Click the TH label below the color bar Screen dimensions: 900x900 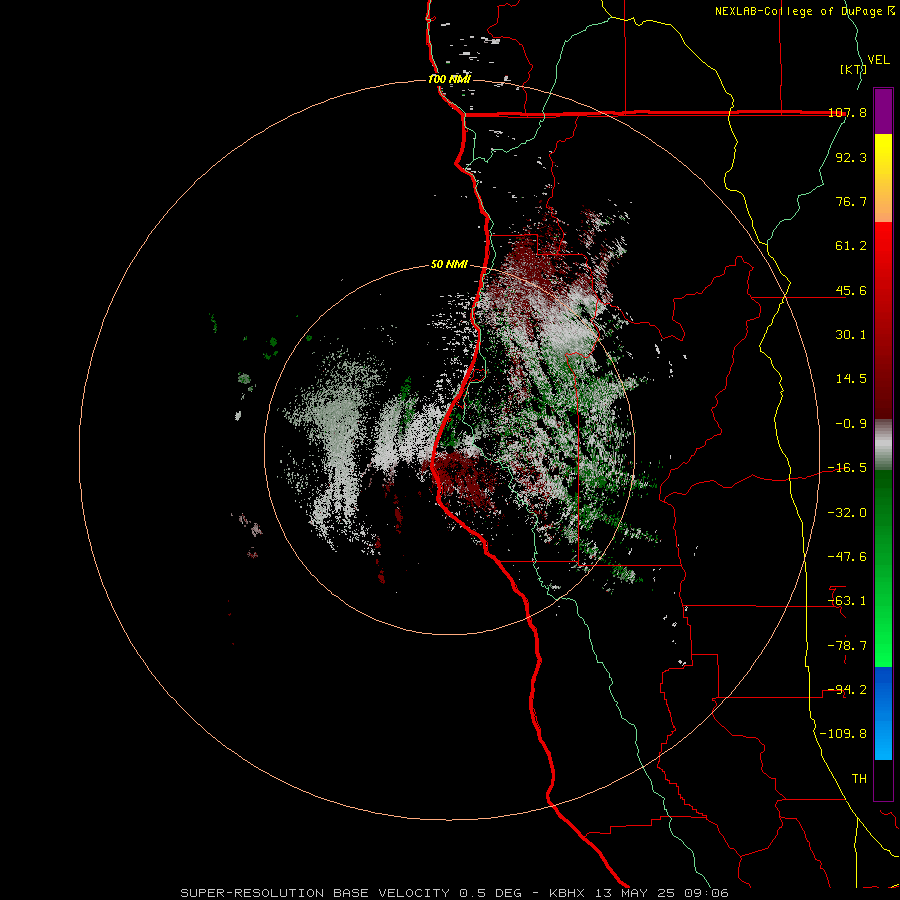pos(859,779)
